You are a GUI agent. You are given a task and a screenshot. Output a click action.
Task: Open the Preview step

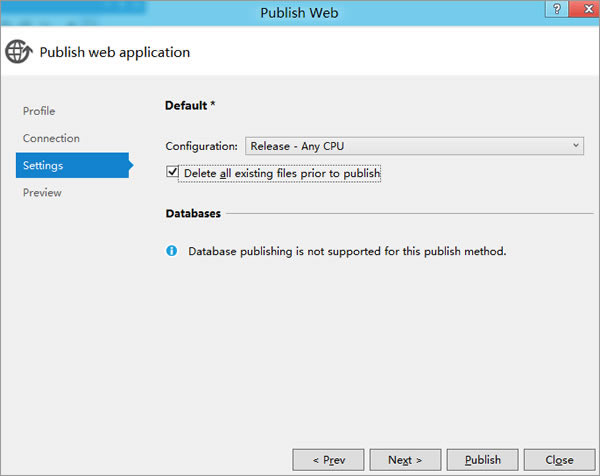tap(42, 192)
